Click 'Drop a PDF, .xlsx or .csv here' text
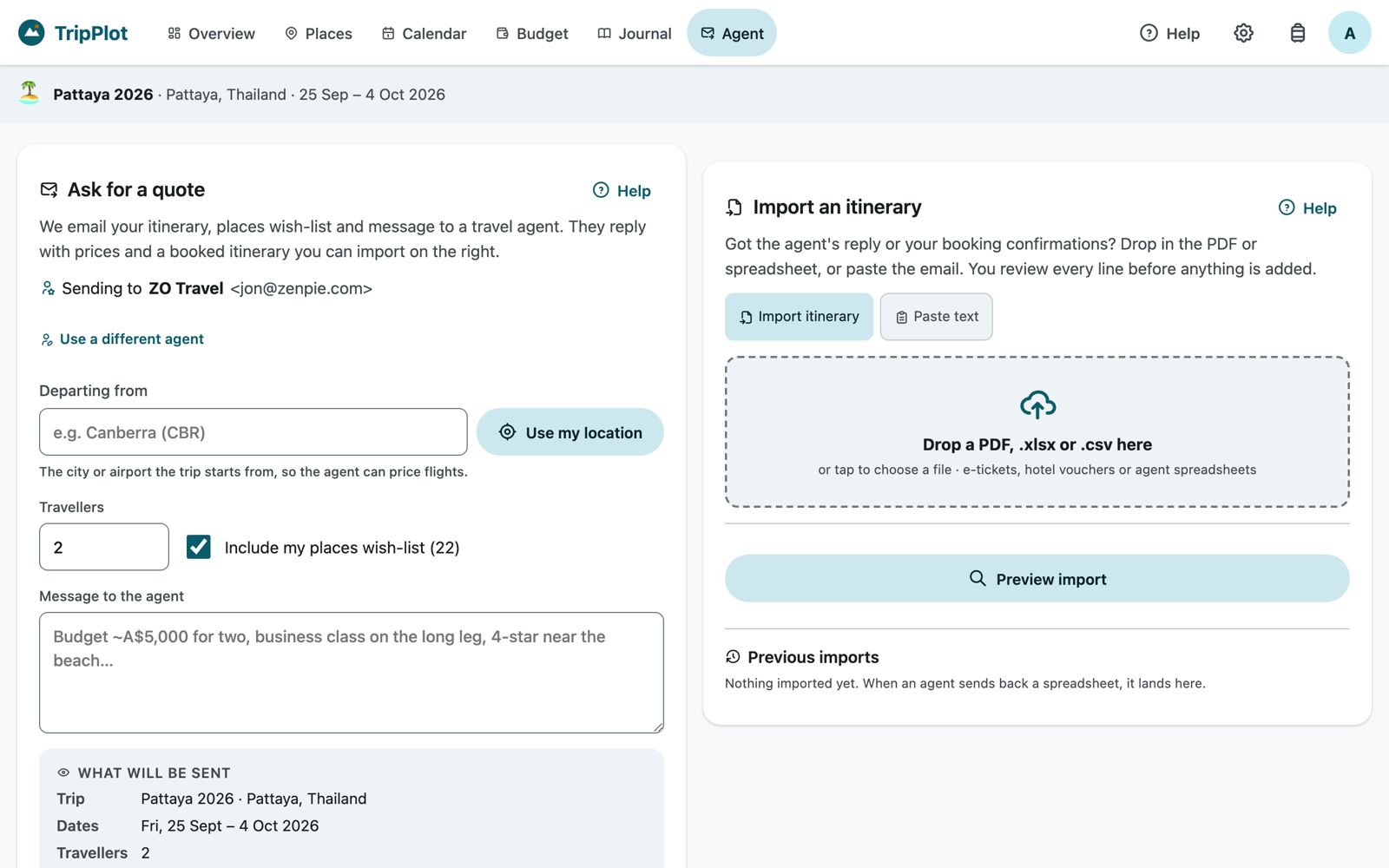The width and height of the screenshot is (1389, 868). point(1037,444)
